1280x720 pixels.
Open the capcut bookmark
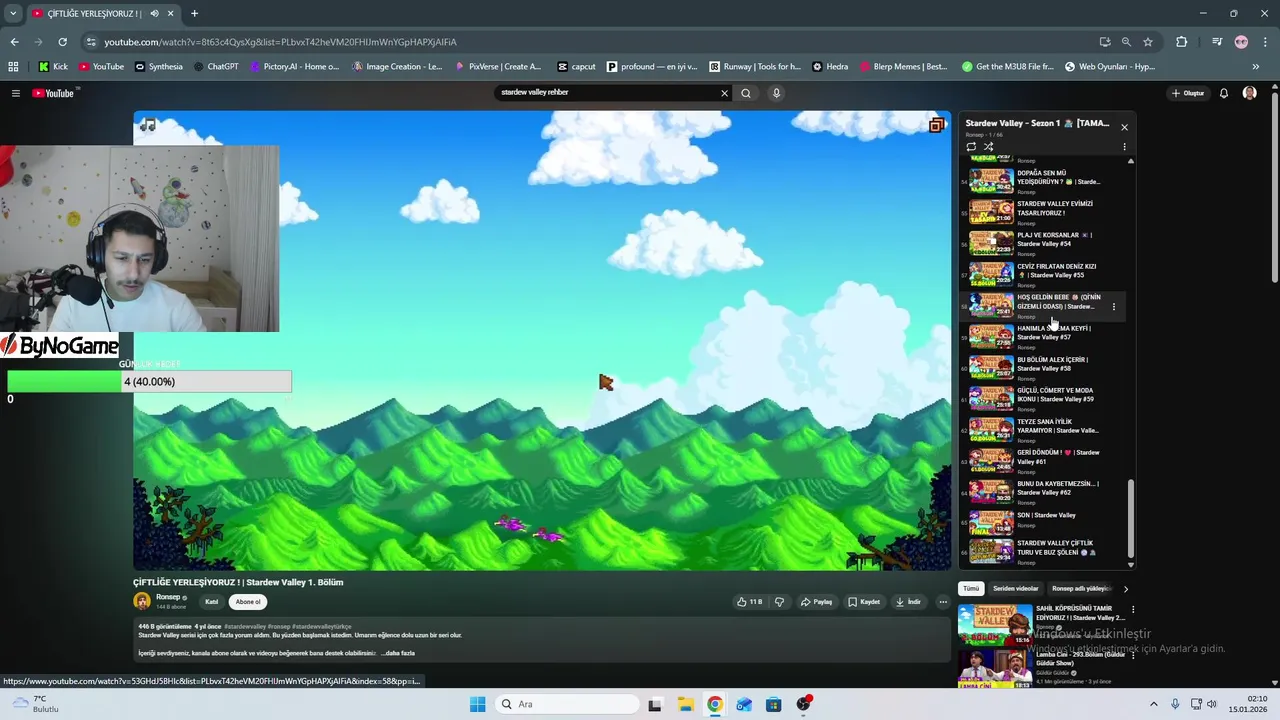tap(577, 67)
